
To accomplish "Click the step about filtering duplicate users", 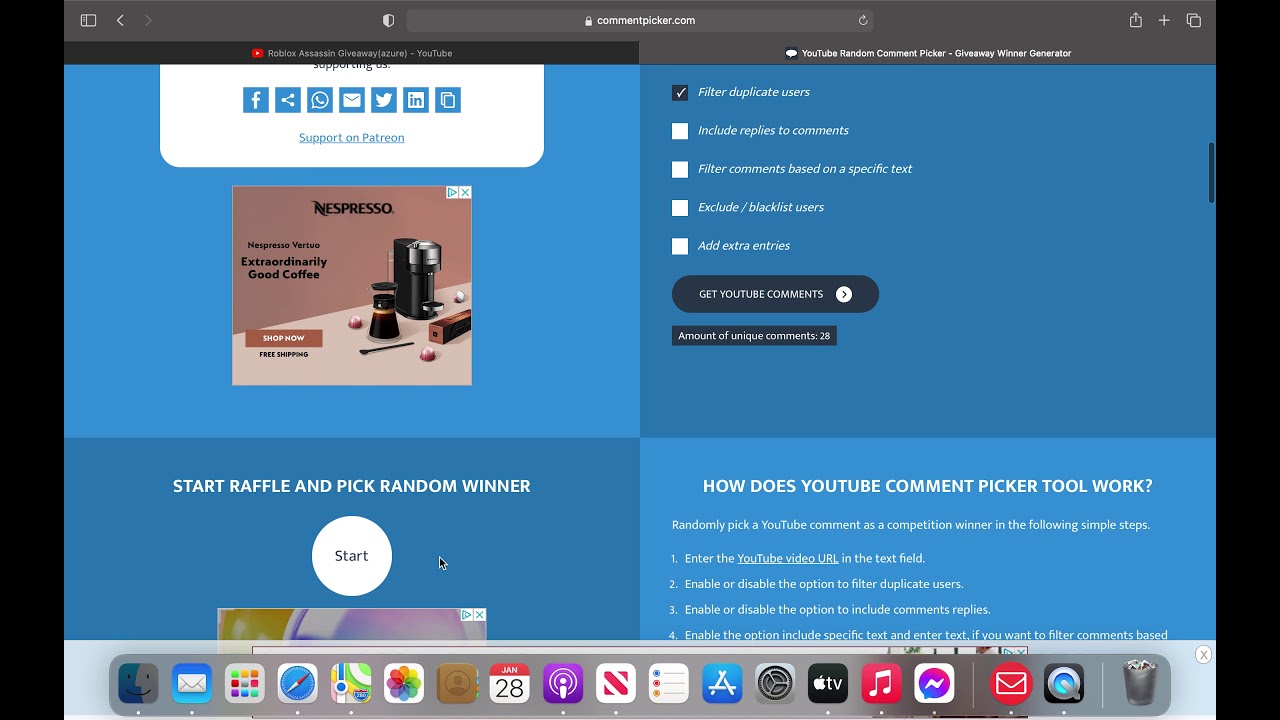I will pyautogui.click(x=824, y=584).
